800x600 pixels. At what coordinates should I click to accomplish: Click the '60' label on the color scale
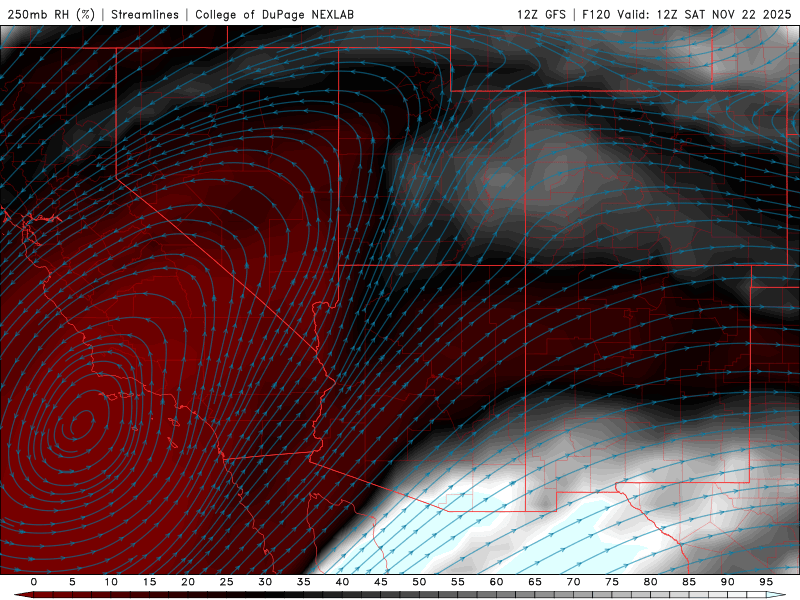tap(496, 582)
